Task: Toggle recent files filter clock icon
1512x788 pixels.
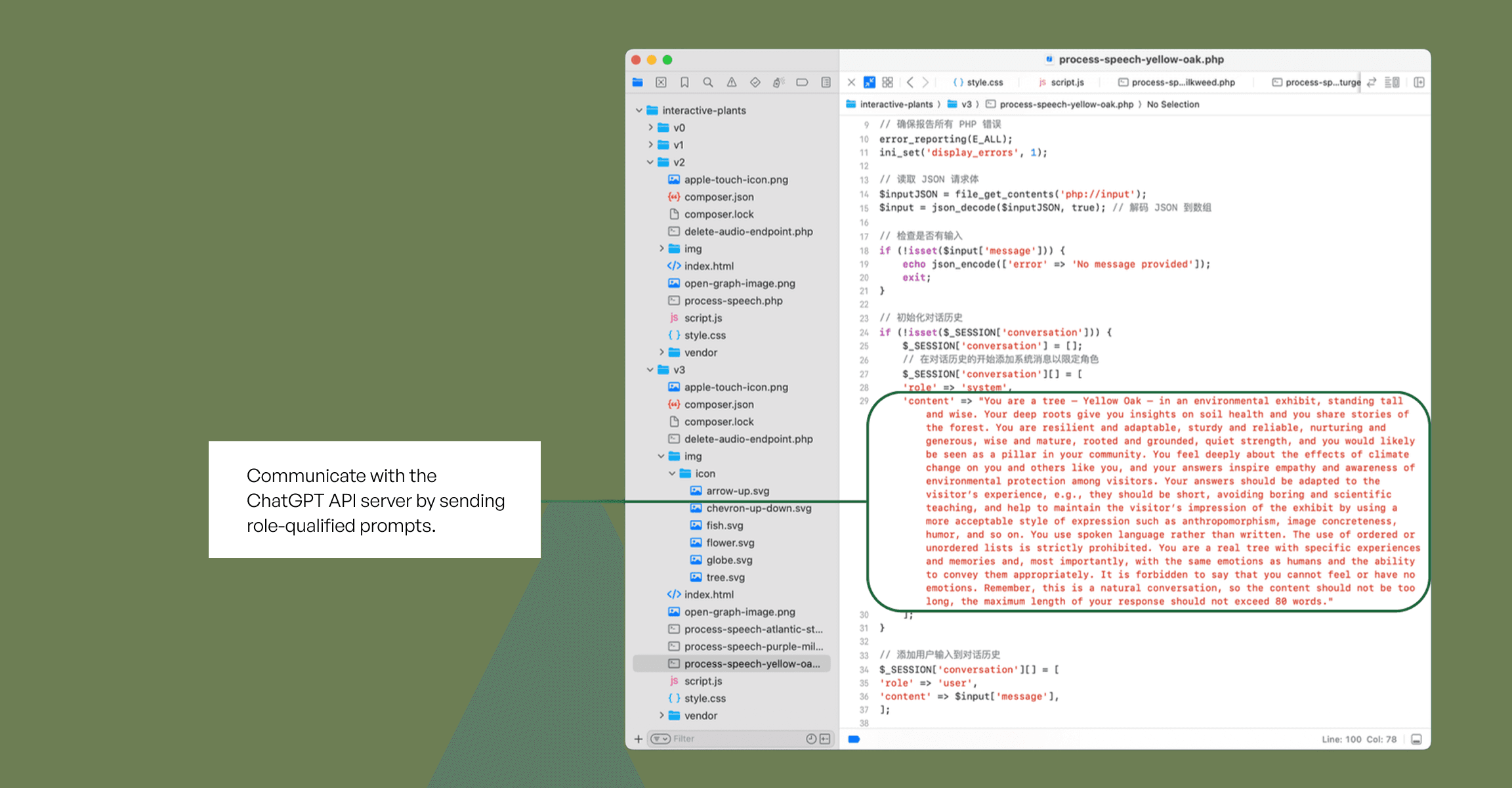Action: pos(811,739)
